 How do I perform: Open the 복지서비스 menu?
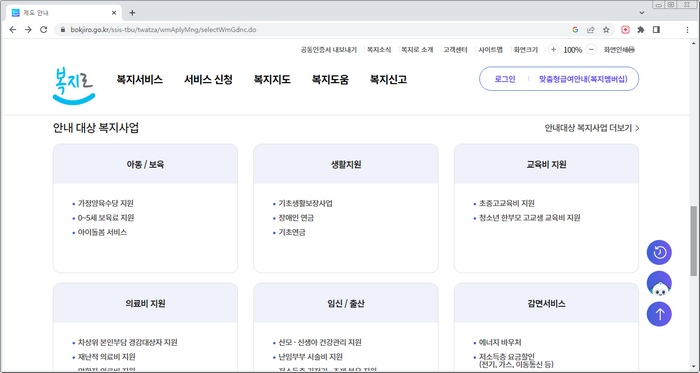pos(140,80)
